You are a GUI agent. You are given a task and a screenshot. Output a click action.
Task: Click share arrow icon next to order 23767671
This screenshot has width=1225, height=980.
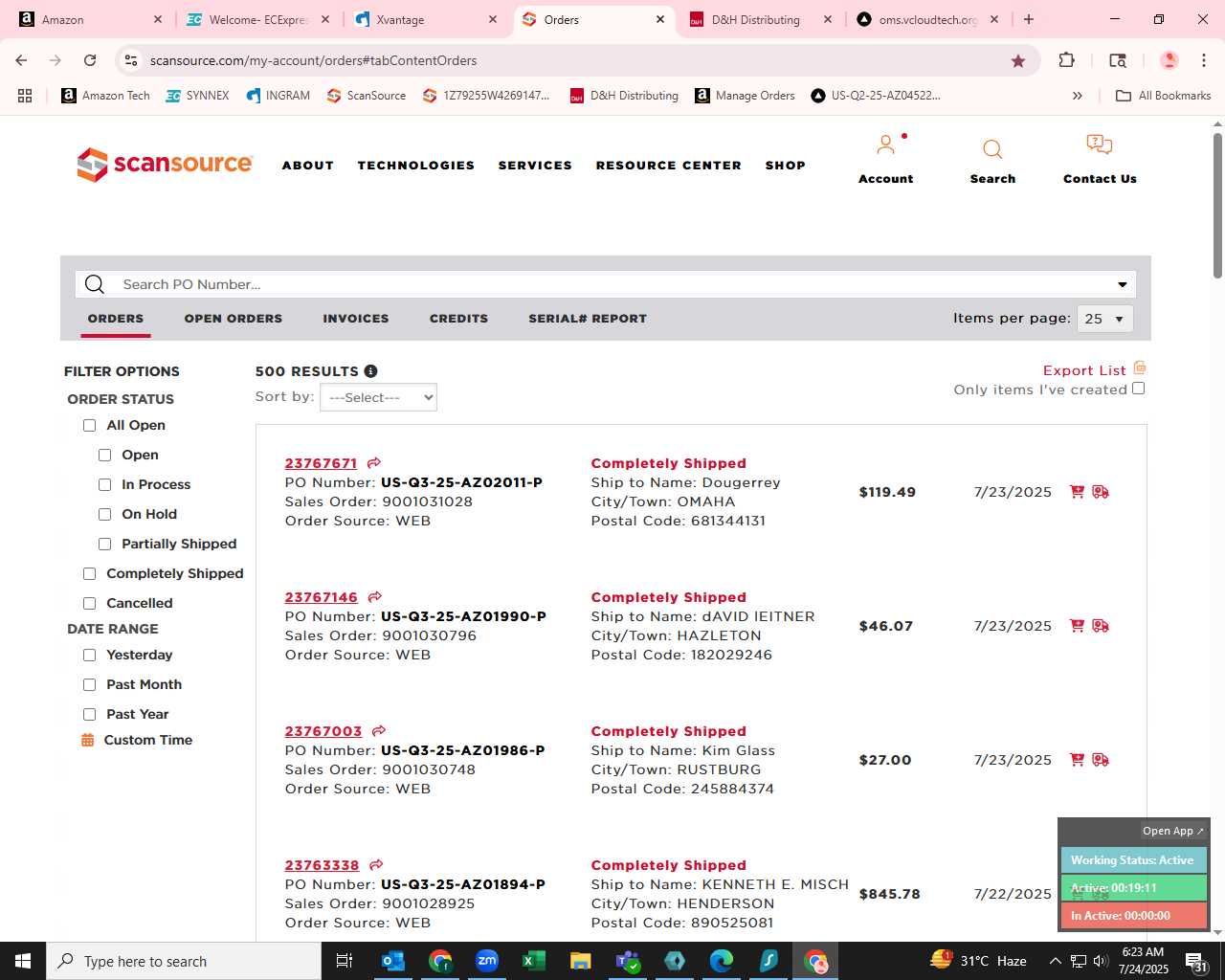click(374, 463)
